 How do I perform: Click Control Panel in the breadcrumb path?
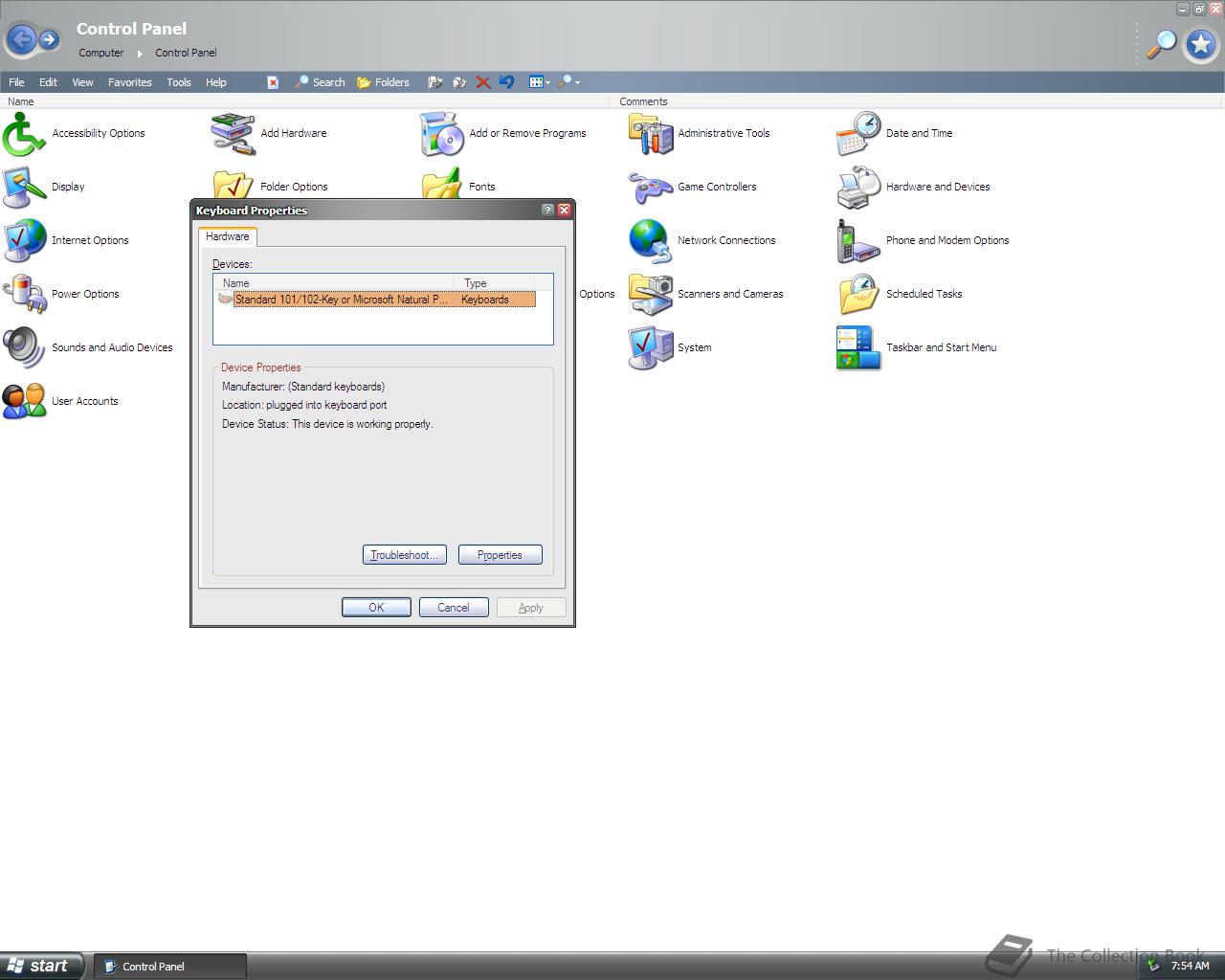coord(186,53)
